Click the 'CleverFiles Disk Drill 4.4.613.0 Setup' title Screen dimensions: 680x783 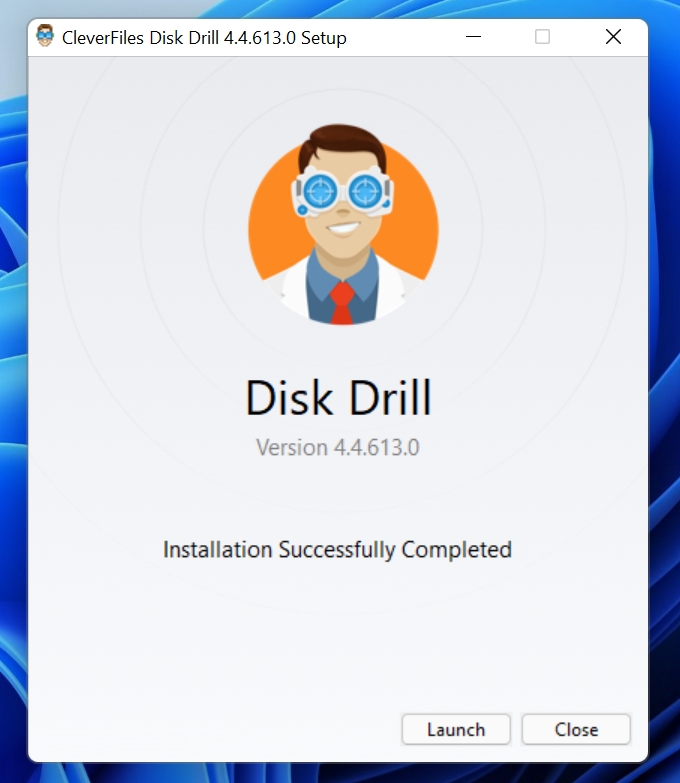coord(204,37)
